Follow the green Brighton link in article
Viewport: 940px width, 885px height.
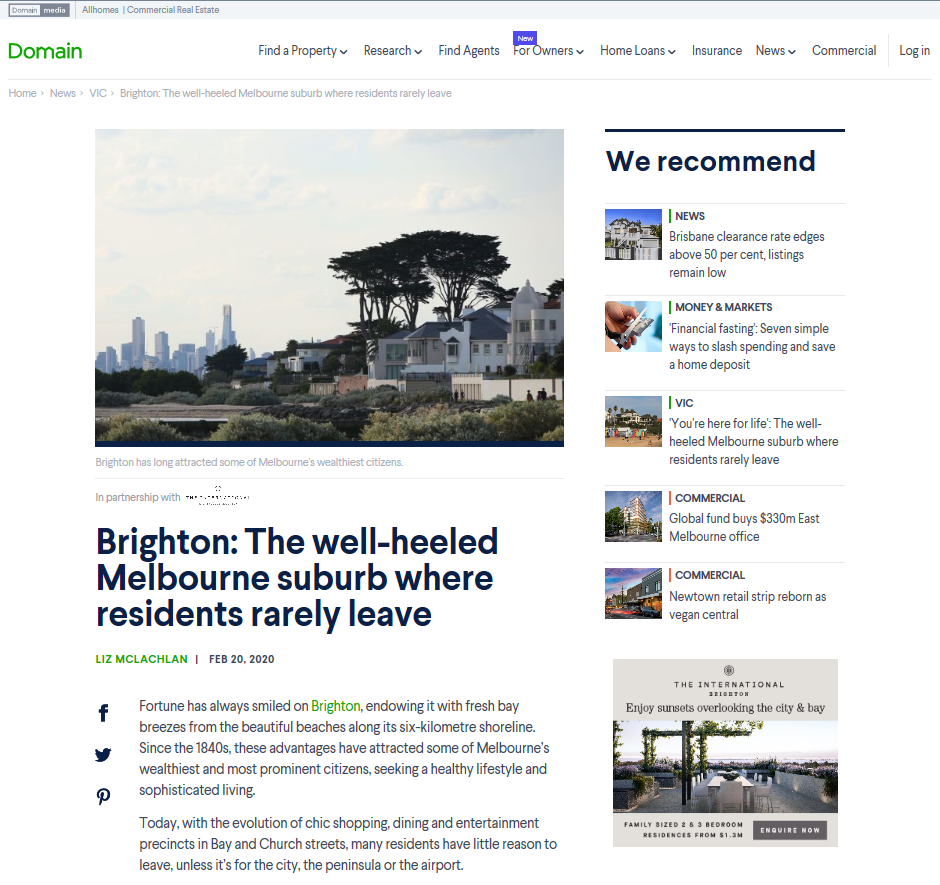pyautogui.click(x=336, y=706)
